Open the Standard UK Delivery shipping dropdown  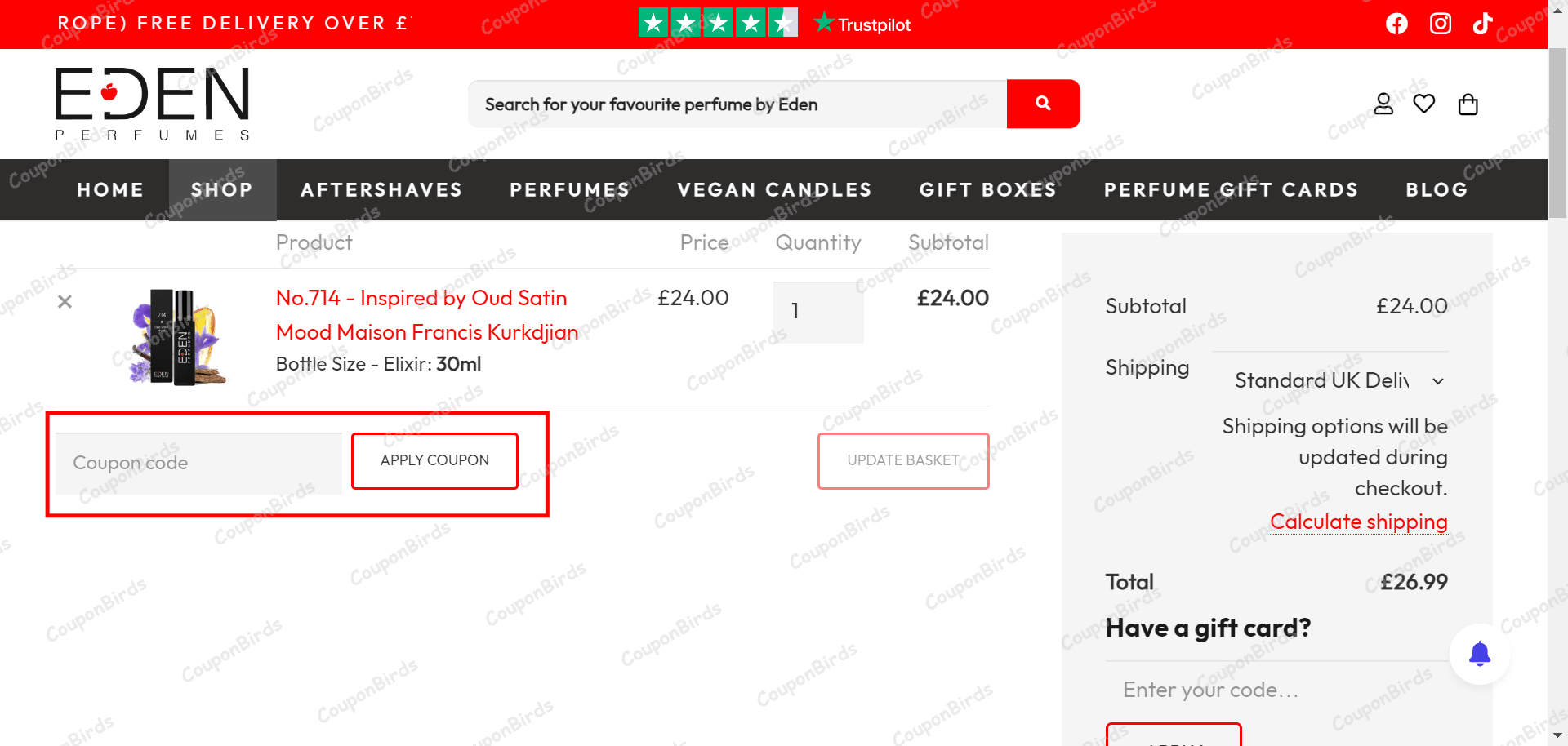[1339, 380]
